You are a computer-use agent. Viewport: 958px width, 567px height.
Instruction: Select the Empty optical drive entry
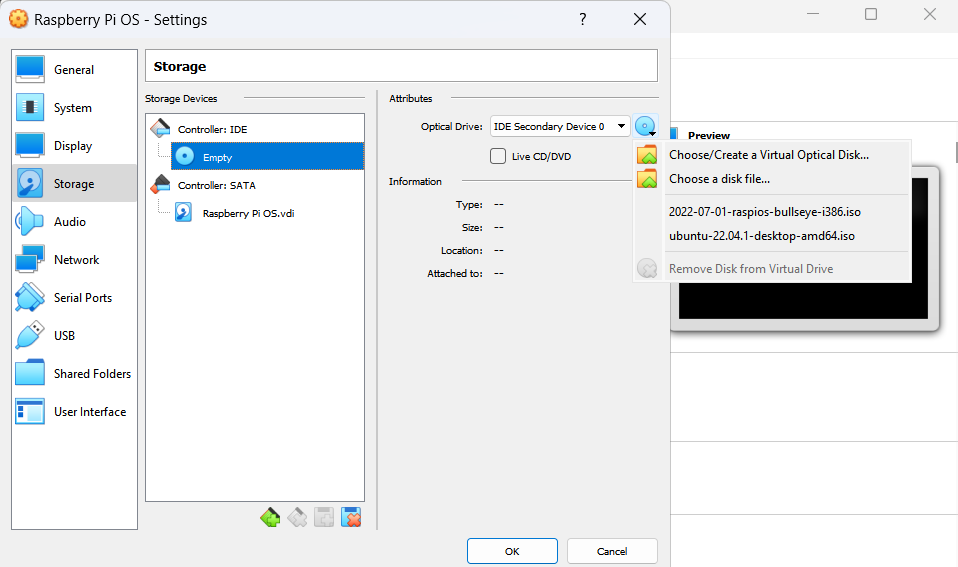217,157
